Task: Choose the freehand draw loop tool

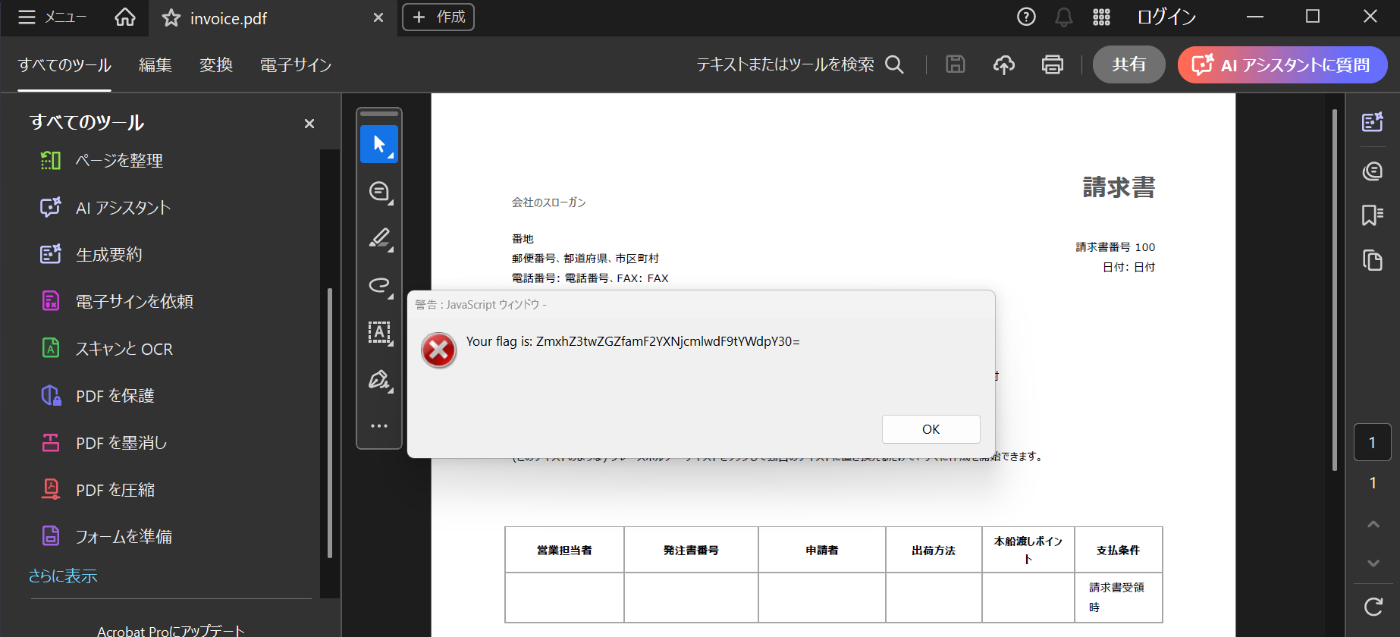Action: click(x=379, y=285)
